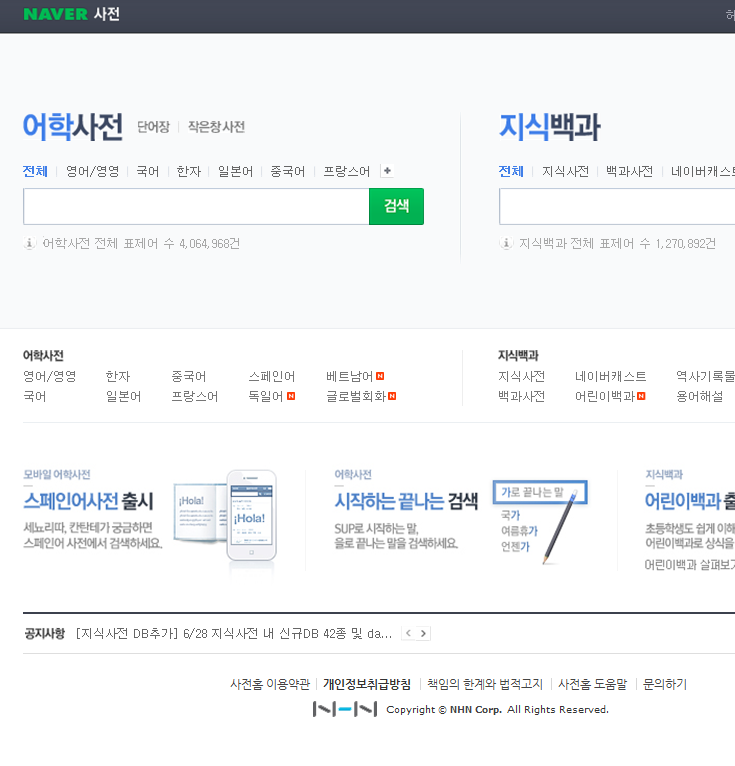Click the green 검색 button

pyautogui.click(x=397, y=207)
